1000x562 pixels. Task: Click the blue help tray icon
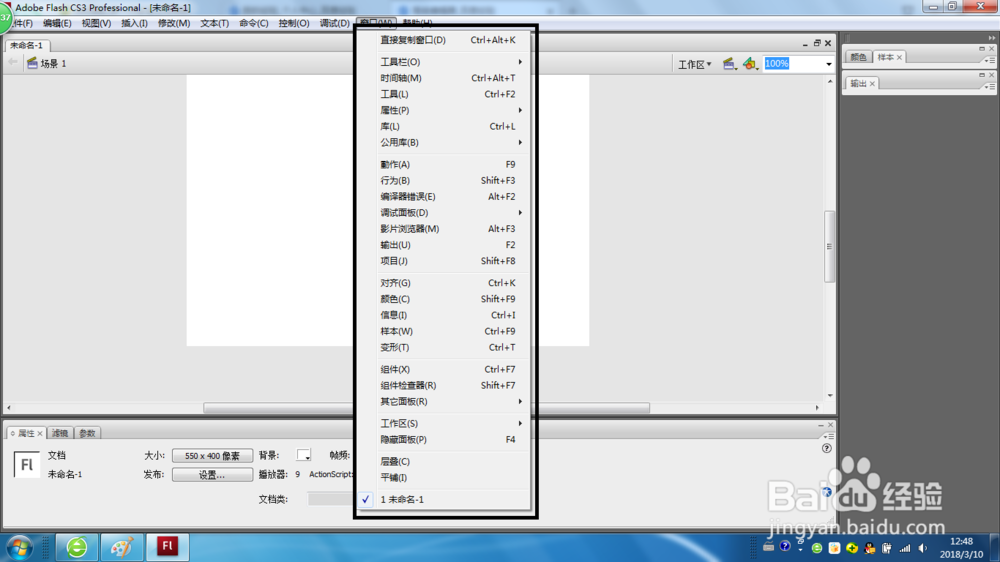(x=785, y=547)
